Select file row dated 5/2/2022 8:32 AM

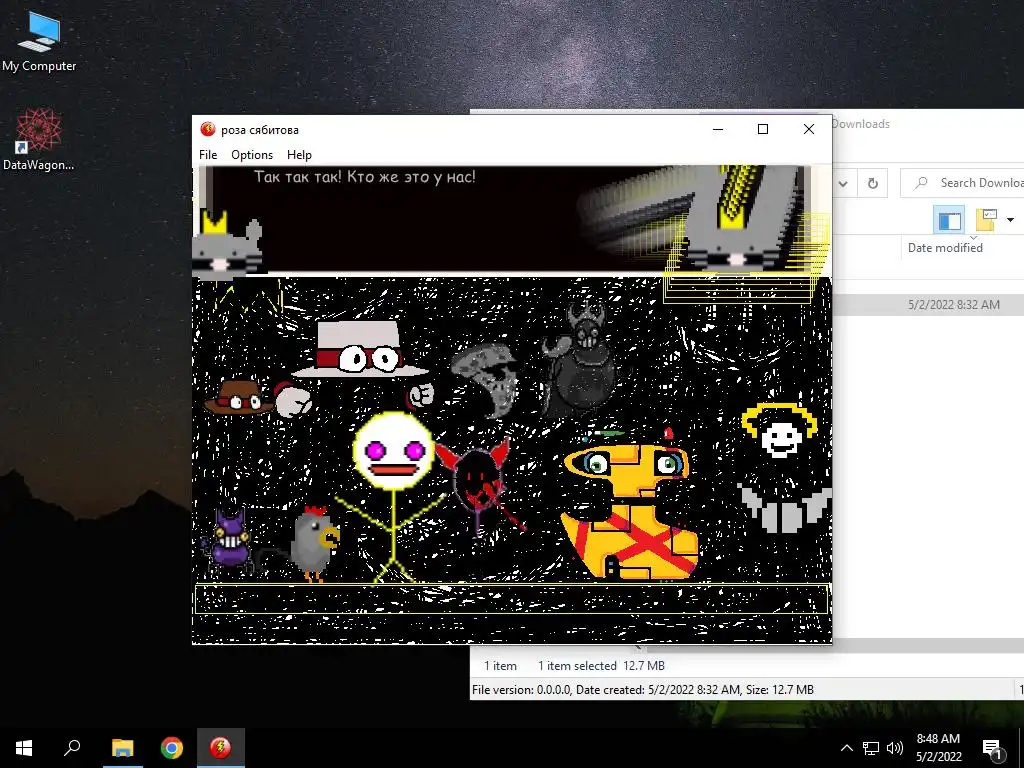click(x=928, y=305)
